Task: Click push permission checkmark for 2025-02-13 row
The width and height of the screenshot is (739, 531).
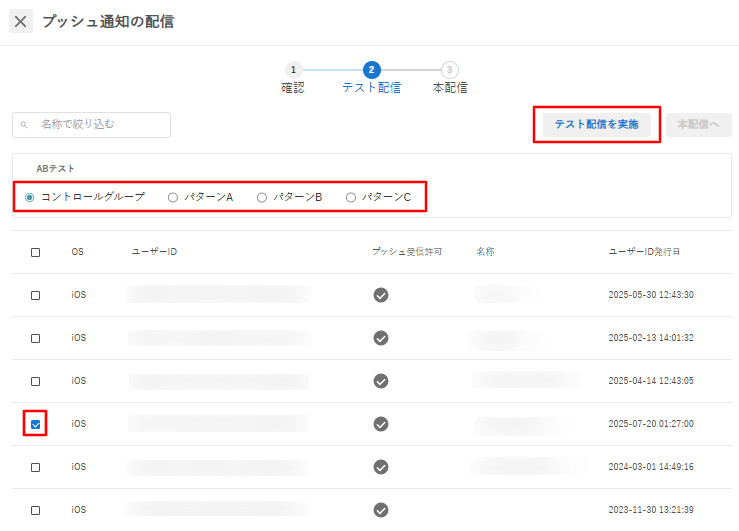Action: pyautogui.click(x=381, y=338)
